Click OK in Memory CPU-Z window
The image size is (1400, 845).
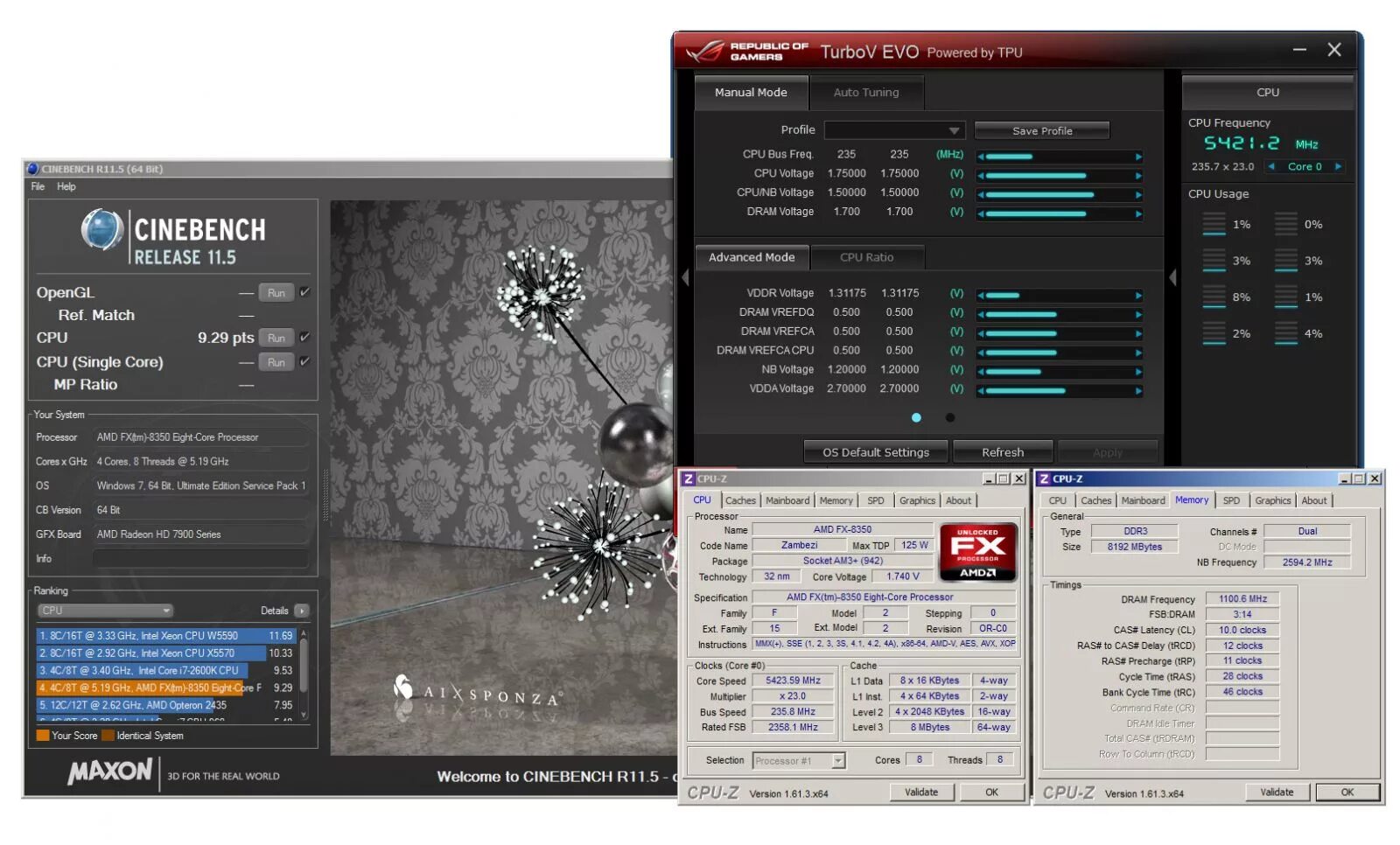point(1347,793)
